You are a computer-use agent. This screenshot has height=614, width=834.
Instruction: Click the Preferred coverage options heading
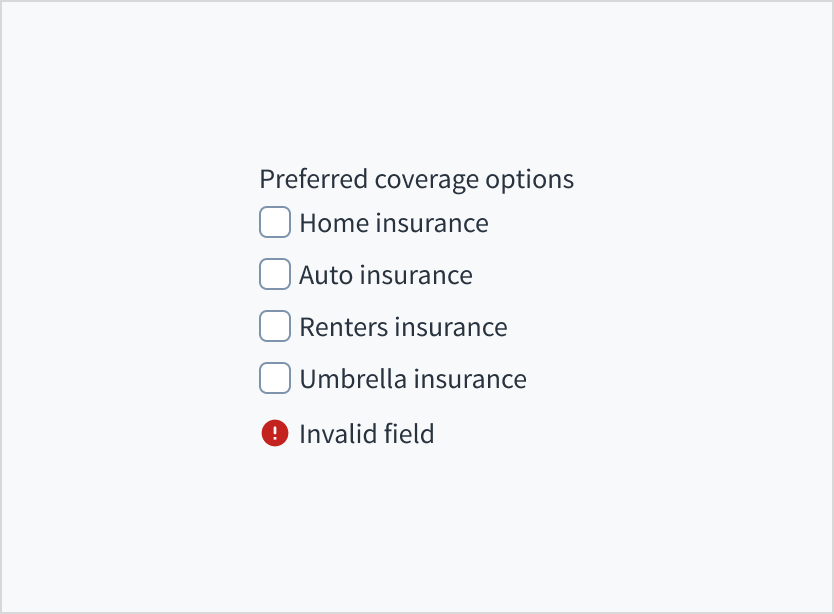click(416, 179)
